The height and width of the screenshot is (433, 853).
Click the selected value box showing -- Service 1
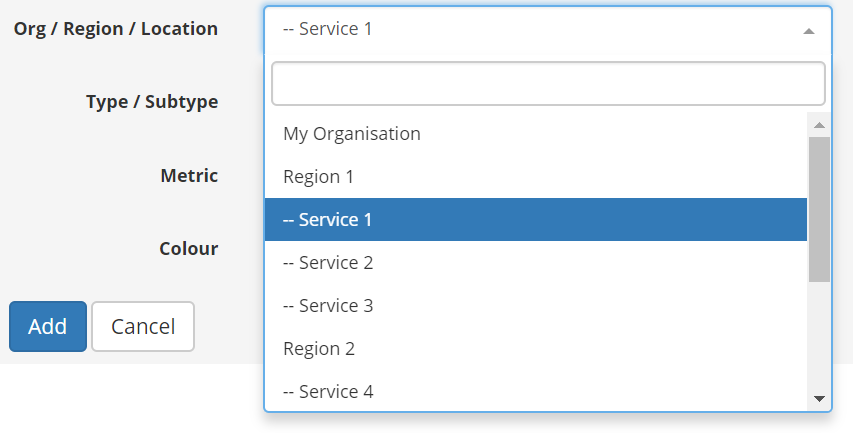pyautogui.click(x=530, y=29)
